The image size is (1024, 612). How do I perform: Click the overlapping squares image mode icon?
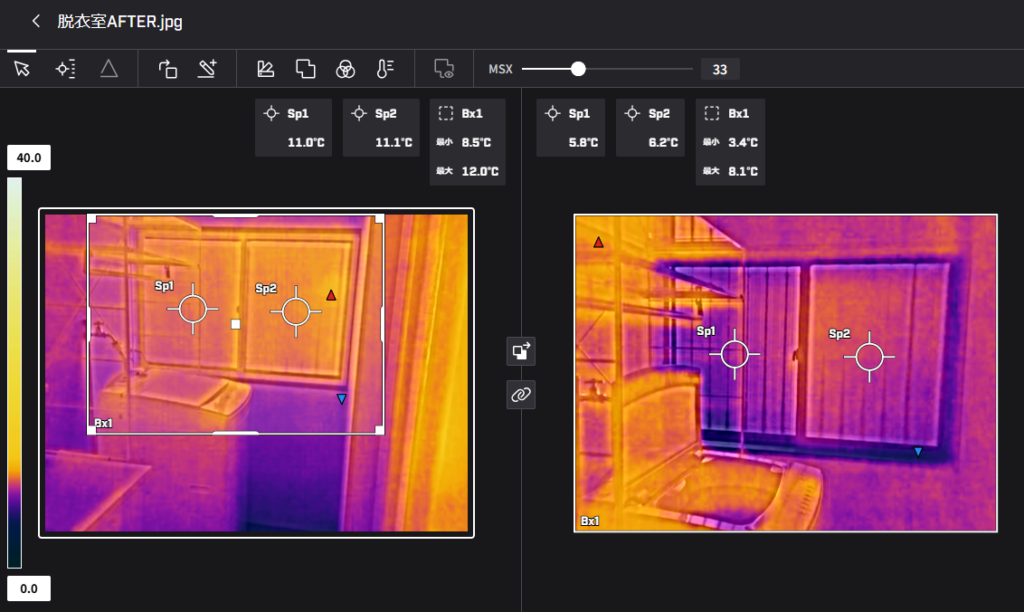(x=305, y=69)
